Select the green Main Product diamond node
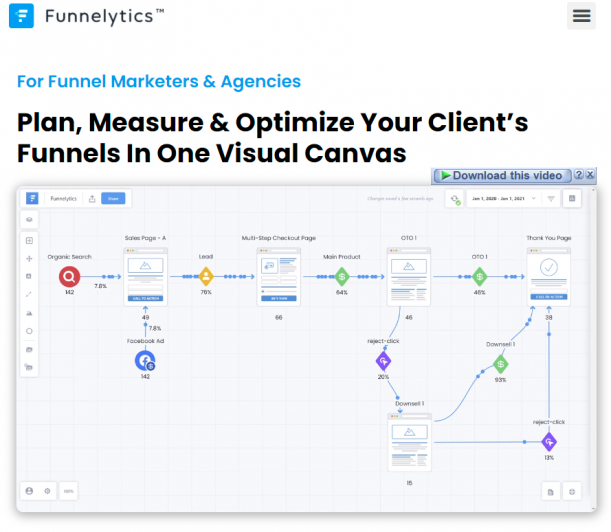The width and height of the screenshot is (611, 532). tap(342, 277)
